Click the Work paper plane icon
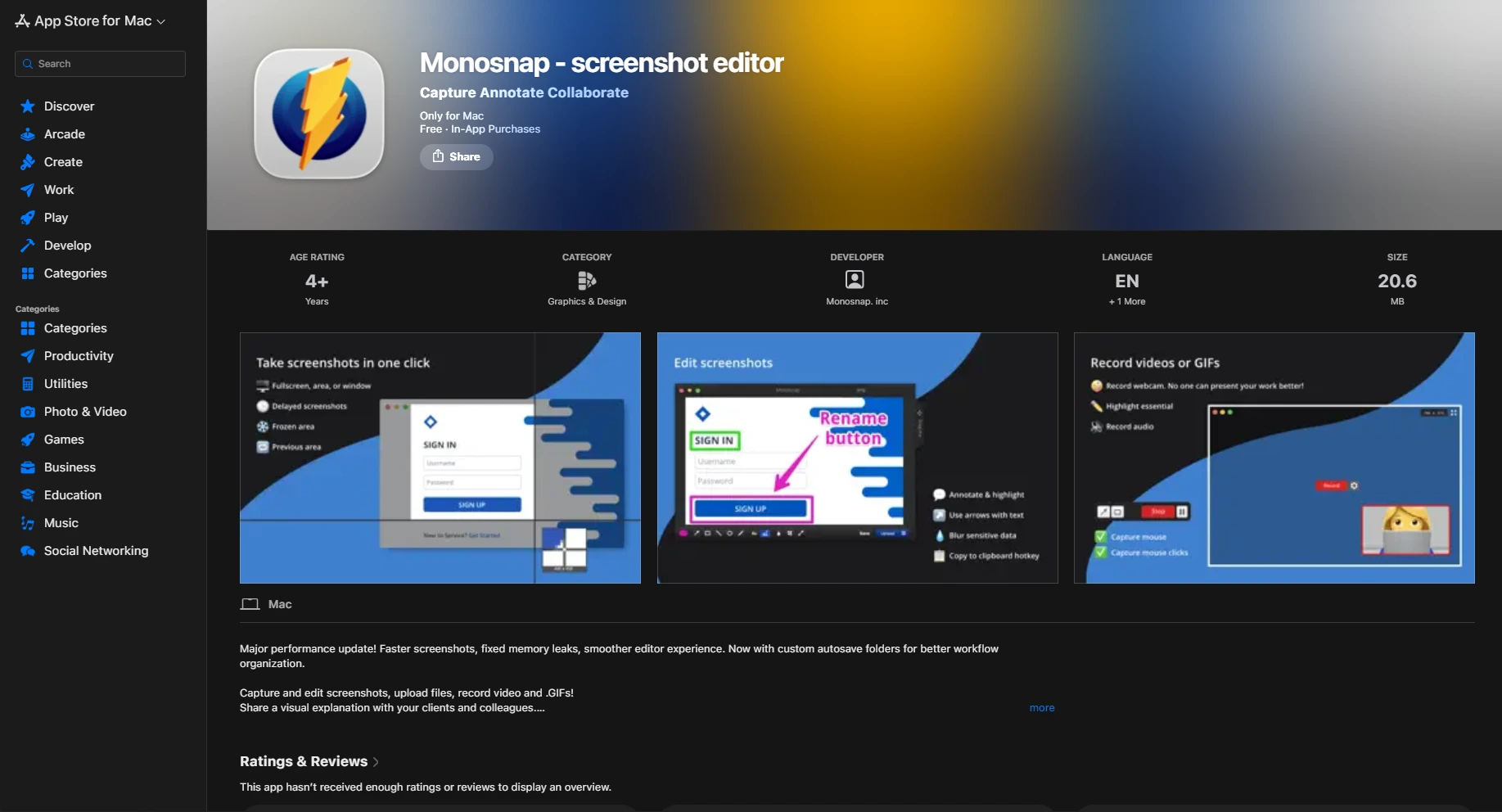 coord(28,190)
